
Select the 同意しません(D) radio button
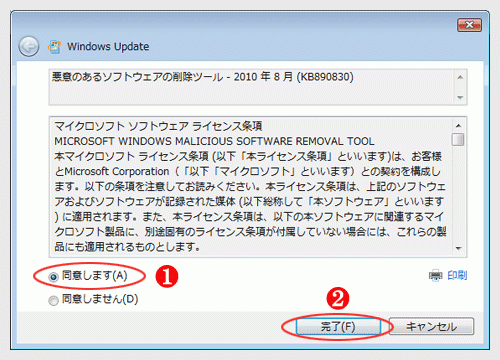pyautogui.click(x=53, y=300)
